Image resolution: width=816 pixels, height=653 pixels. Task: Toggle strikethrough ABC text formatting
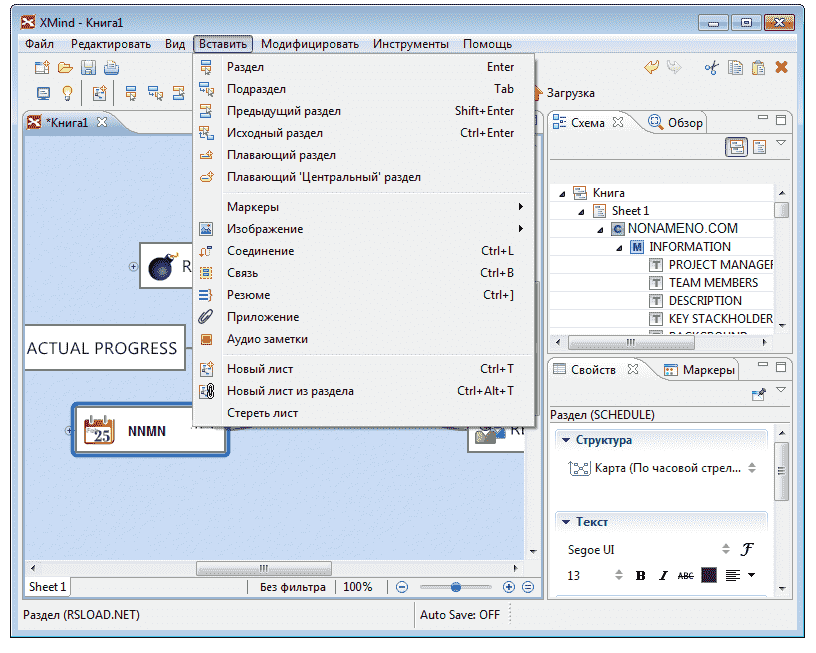click(685, 576)
